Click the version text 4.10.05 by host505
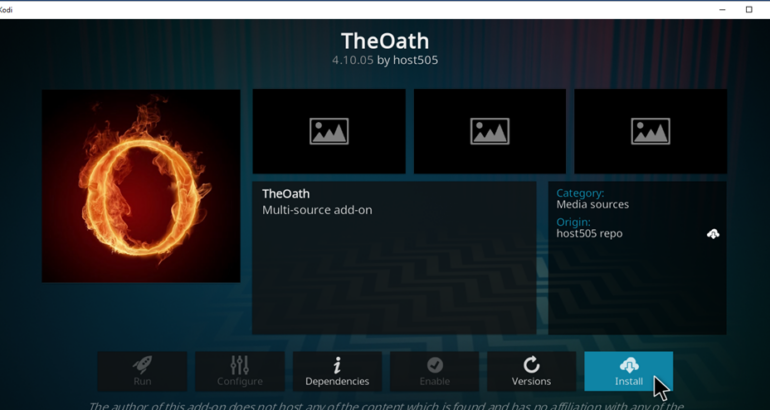770x410 pixels. click(x=385, y=60)
